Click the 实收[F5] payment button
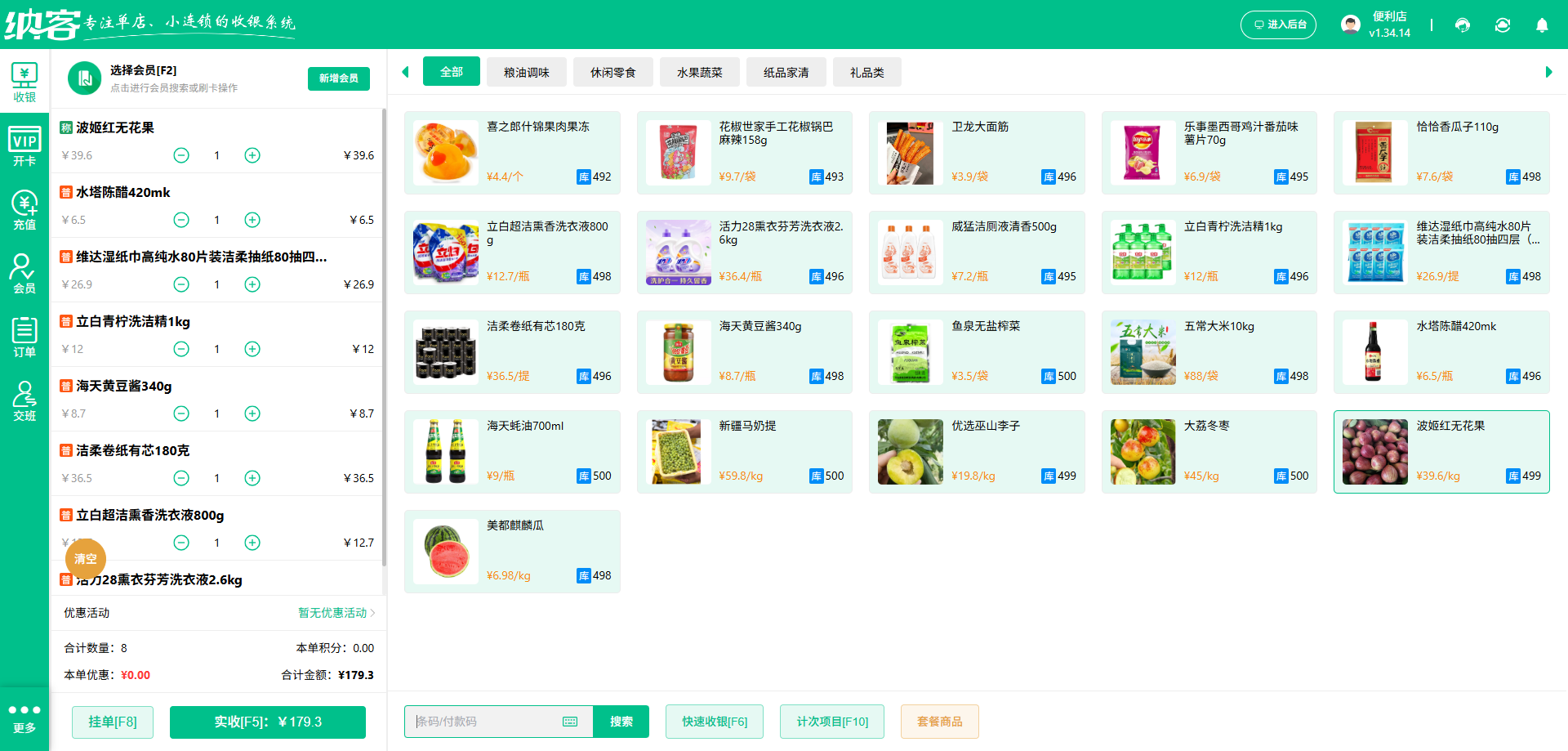This screenshot has width=1568, height=751. pos(267,722)
